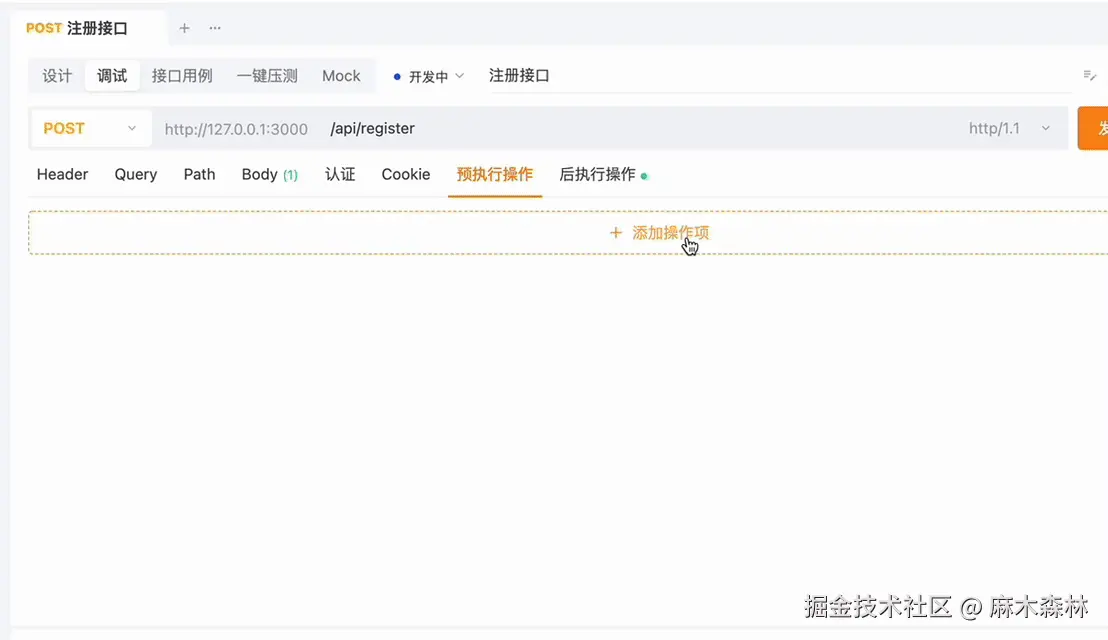The height and width of the screenshot is (640, 1108).
Task: Select the Query tab
Action: (136, 174)
